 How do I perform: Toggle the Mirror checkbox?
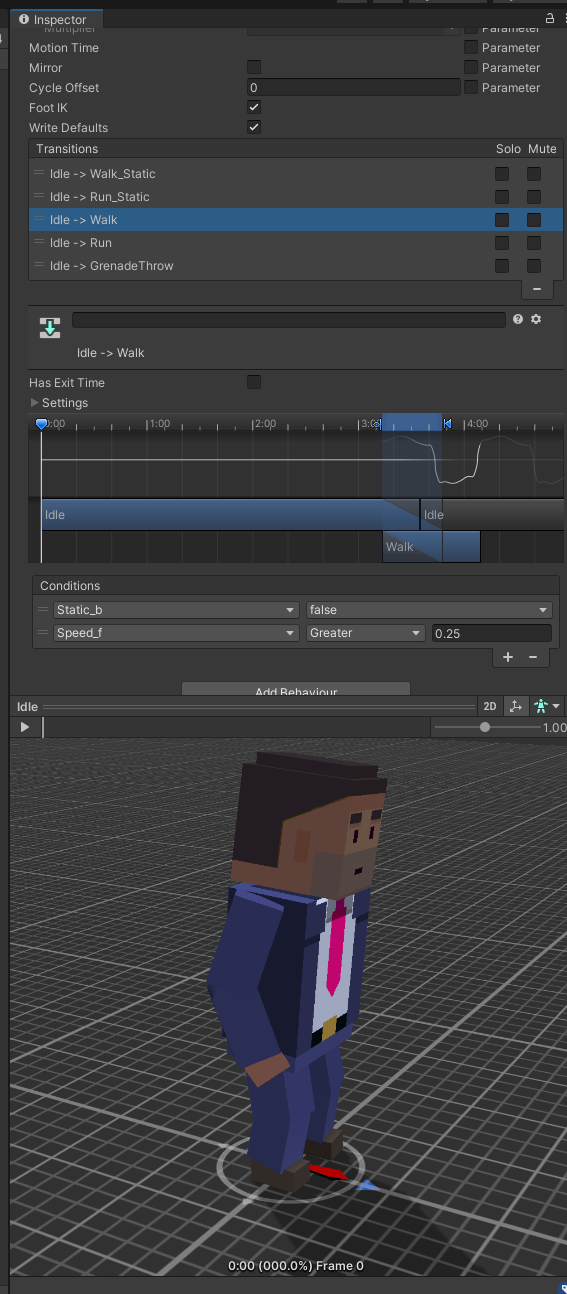[x=254, y=67]
